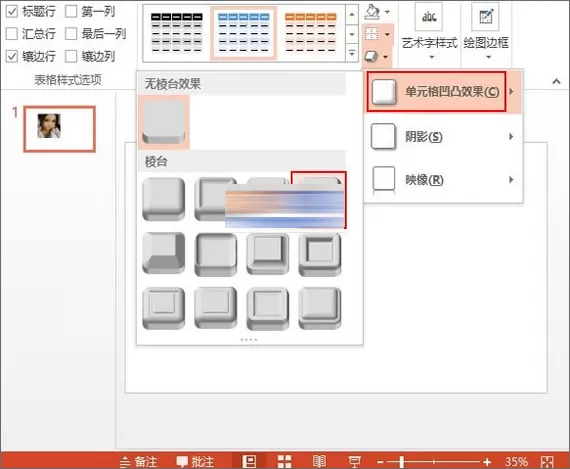Screen dimensions: 570x469
Task: Expand the 艺术字样式 dropdown
Action: [x=432, y=57]
